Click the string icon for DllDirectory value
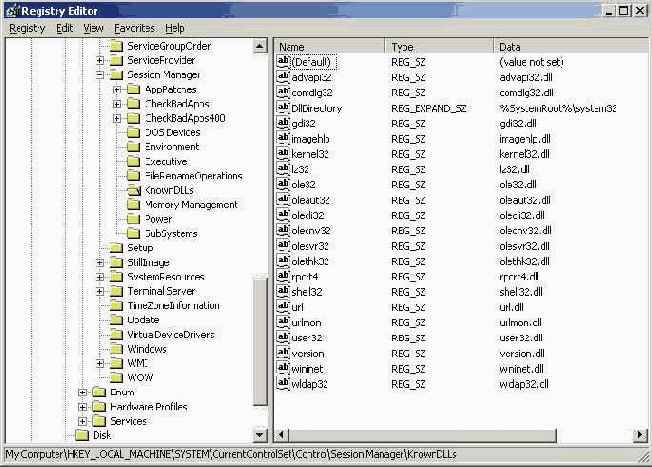The height and width of the screenshot is (467, 652). 283,108
